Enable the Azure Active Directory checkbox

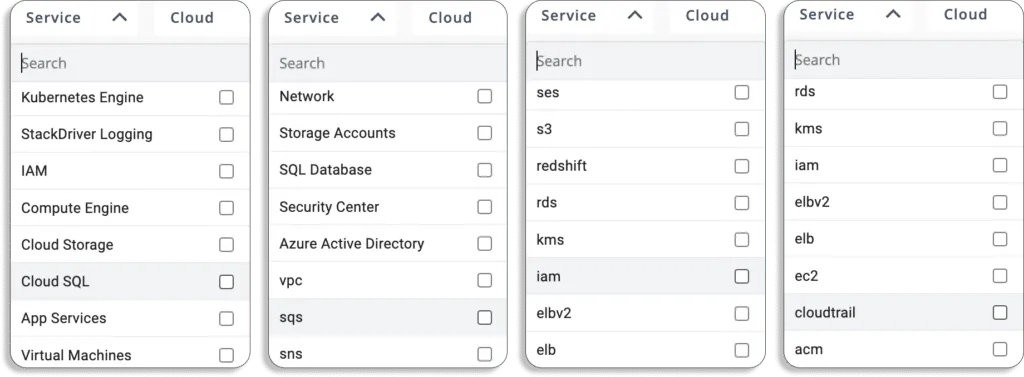[x=485, y=244]
